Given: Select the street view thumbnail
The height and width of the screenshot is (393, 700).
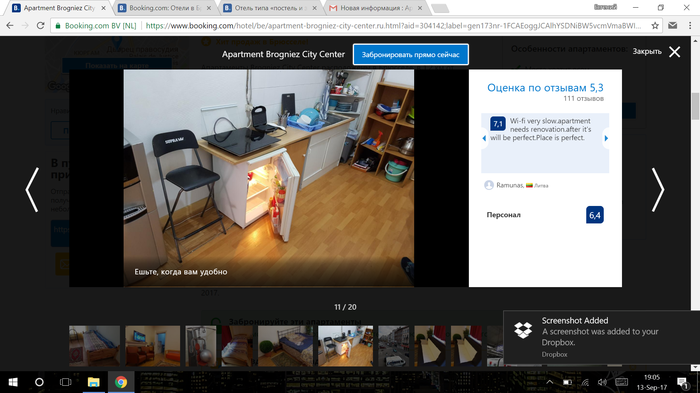Looking at the screenshot, I should (x=393, y=346).
